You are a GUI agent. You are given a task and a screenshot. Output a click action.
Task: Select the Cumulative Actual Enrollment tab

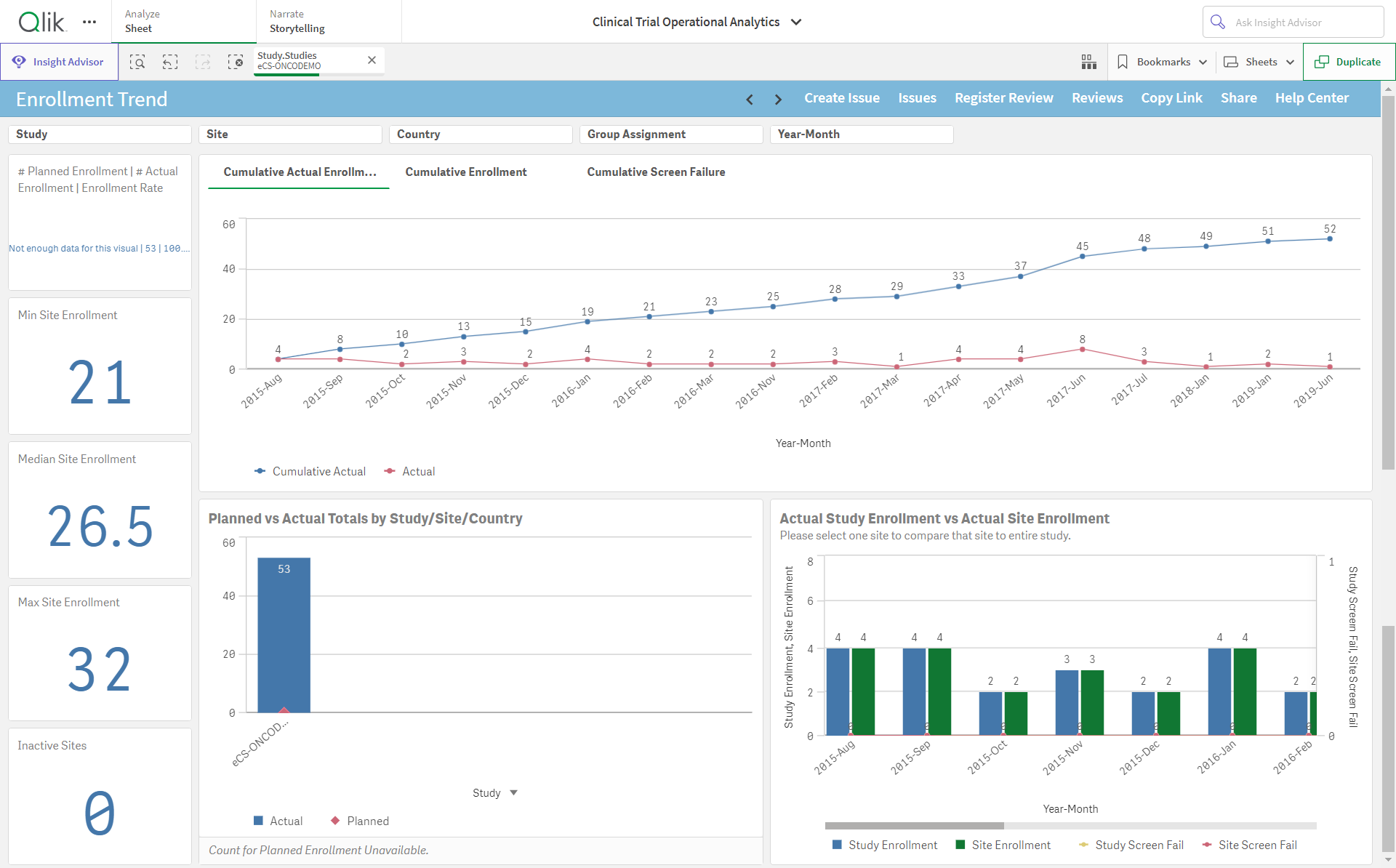tap(299, 172)
